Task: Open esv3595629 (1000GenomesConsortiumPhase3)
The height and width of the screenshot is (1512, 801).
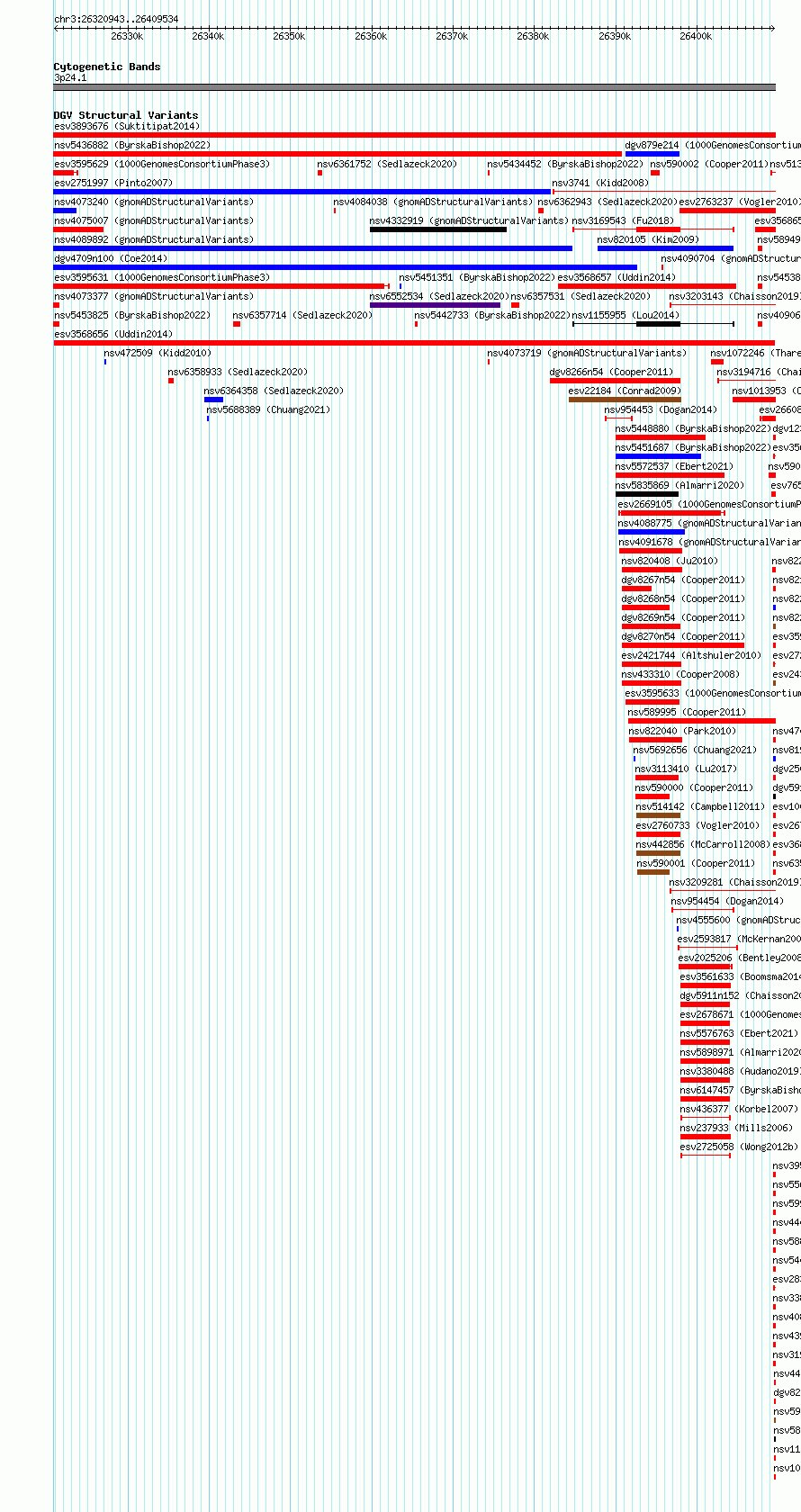Action: click(162, 165)
